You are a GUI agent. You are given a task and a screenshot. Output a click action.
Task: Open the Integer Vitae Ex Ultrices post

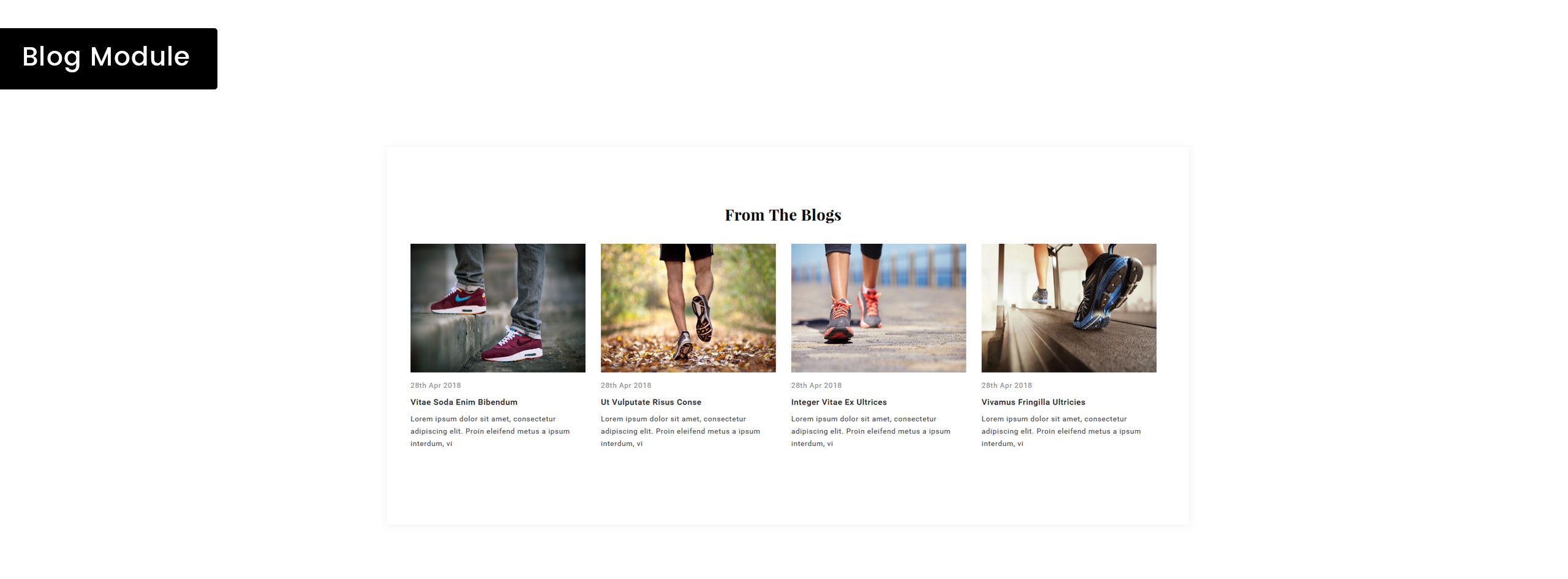coord(839,403)
